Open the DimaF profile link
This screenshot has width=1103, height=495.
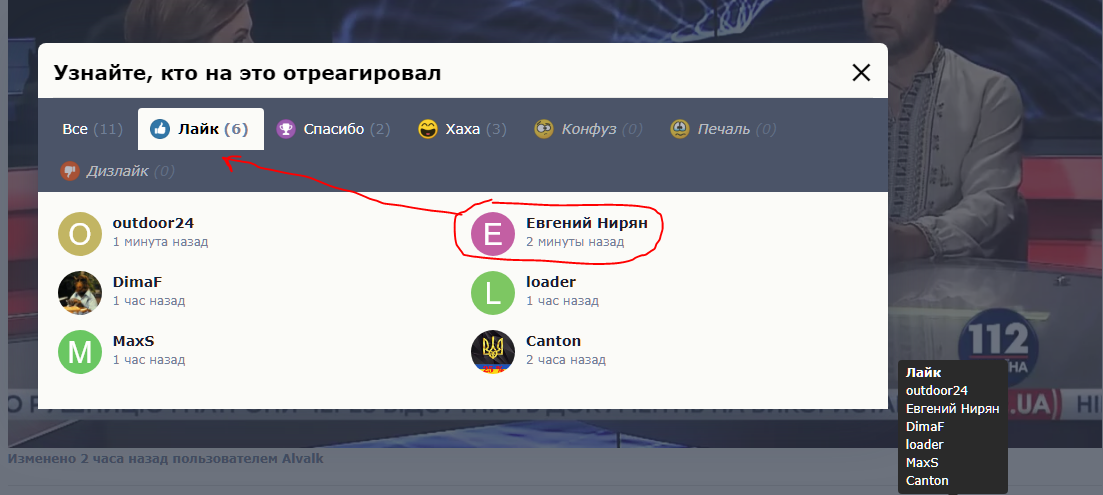click(x=137, y=282)
